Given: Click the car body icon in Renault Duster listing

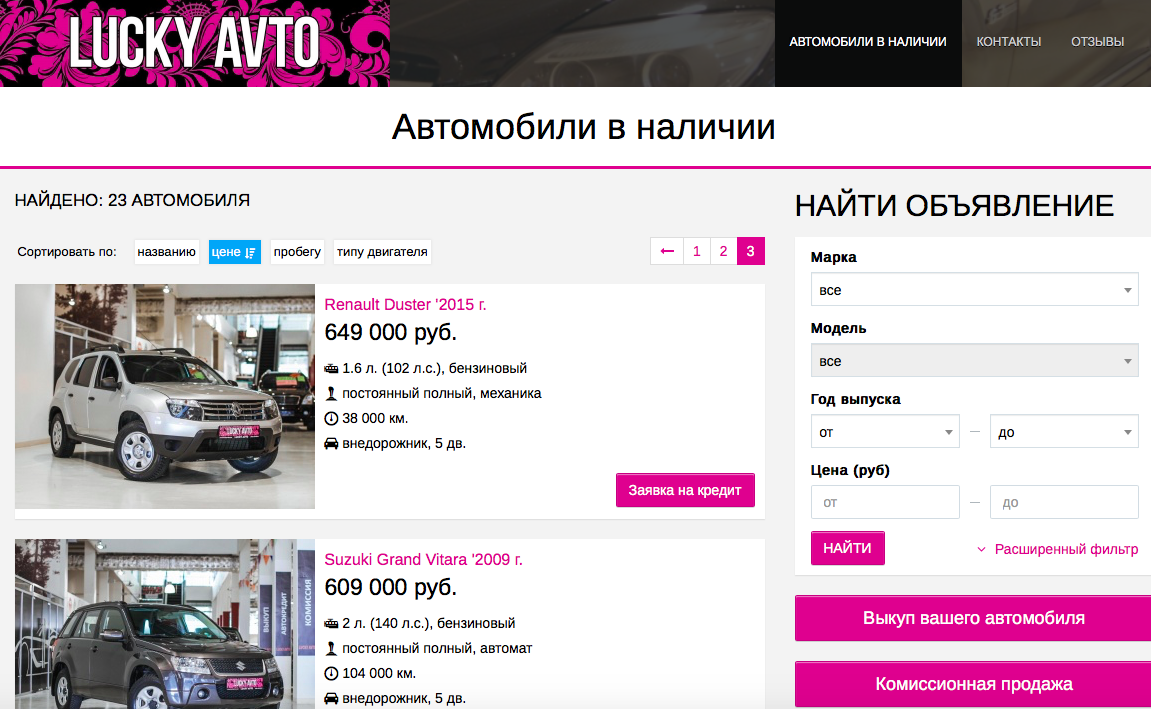Looking at the screenshot, I should tap(331, 443).
